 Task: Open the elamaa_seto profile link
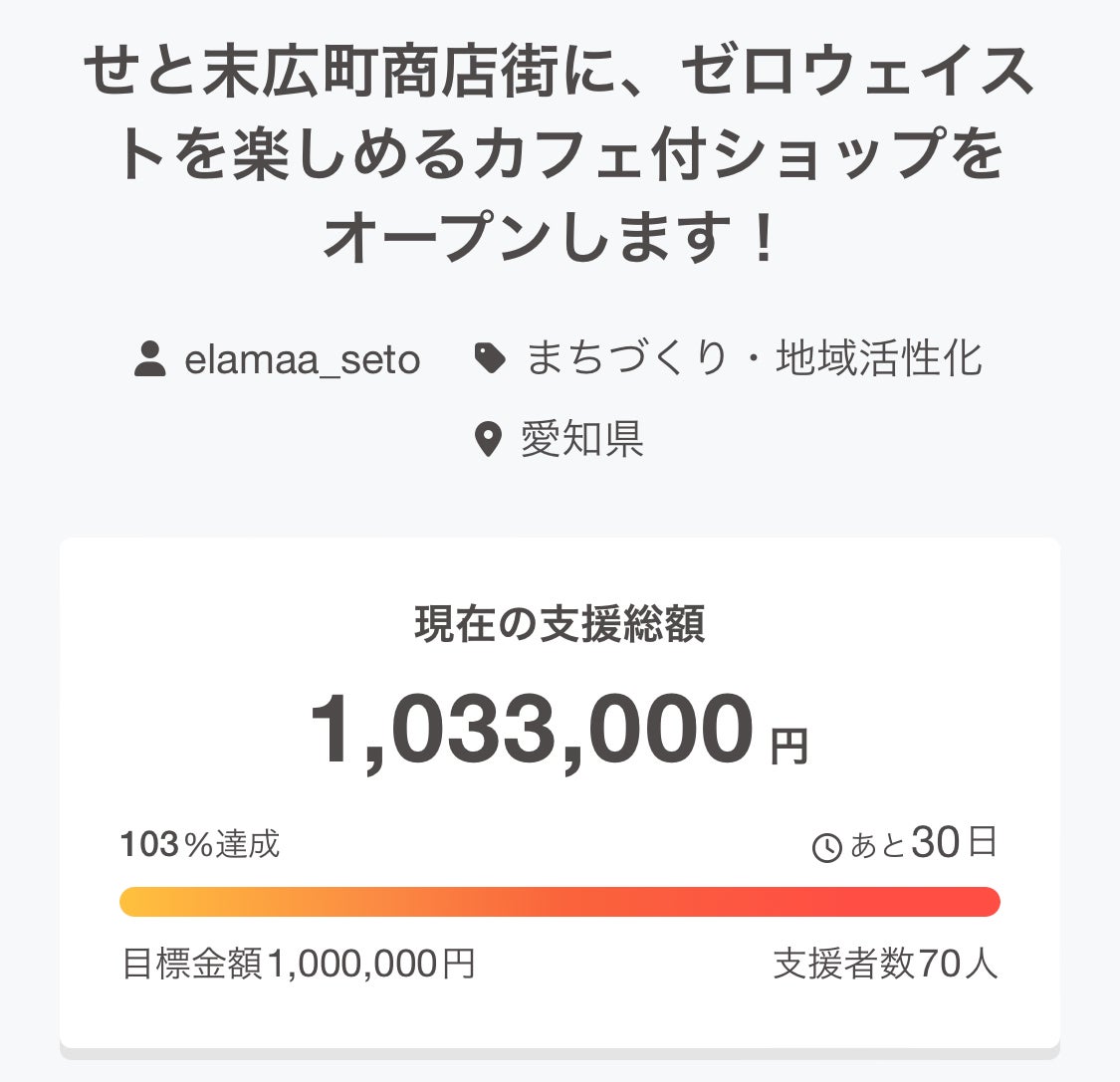[x=302, y=359]
